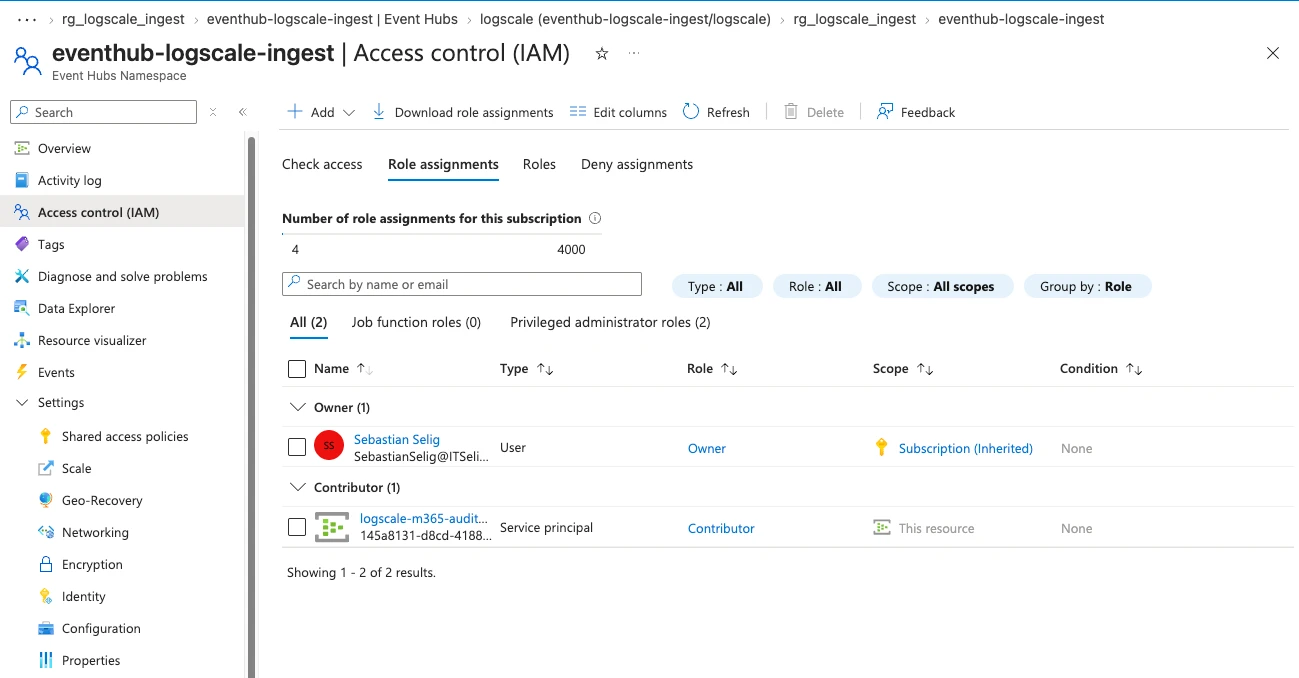Click the Delete toolbar button

pos(814,112)
